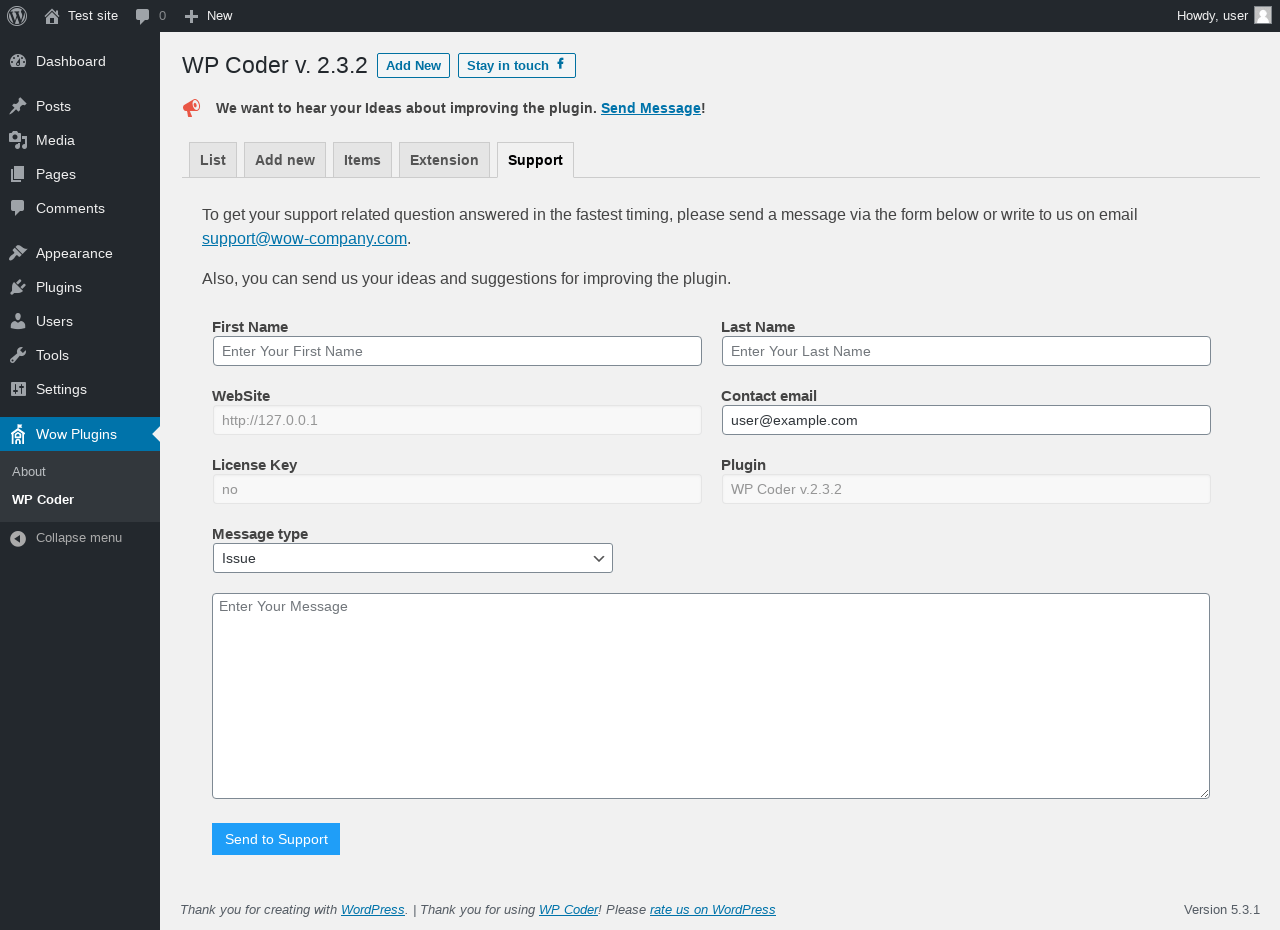Click the Comments icon in sidebar
Image resolution: width=1280 pixels, height=930 pixels.
click(x=18, y=208)
